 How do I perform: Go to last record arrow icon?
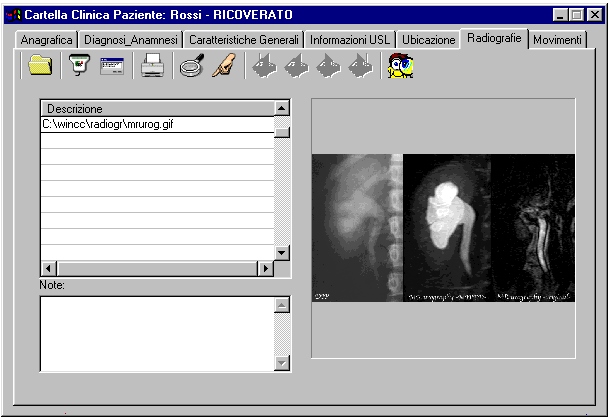(361, 65)
